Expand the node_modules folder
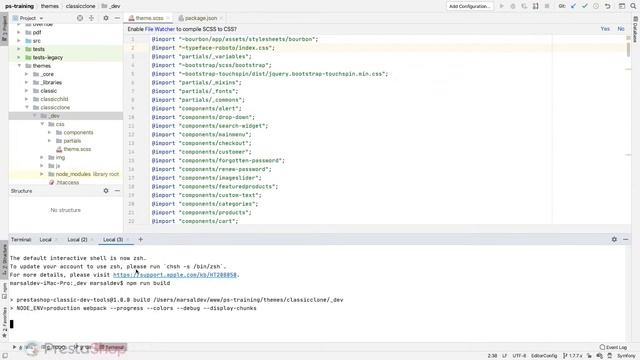640x360 pixels. [42, 174]
